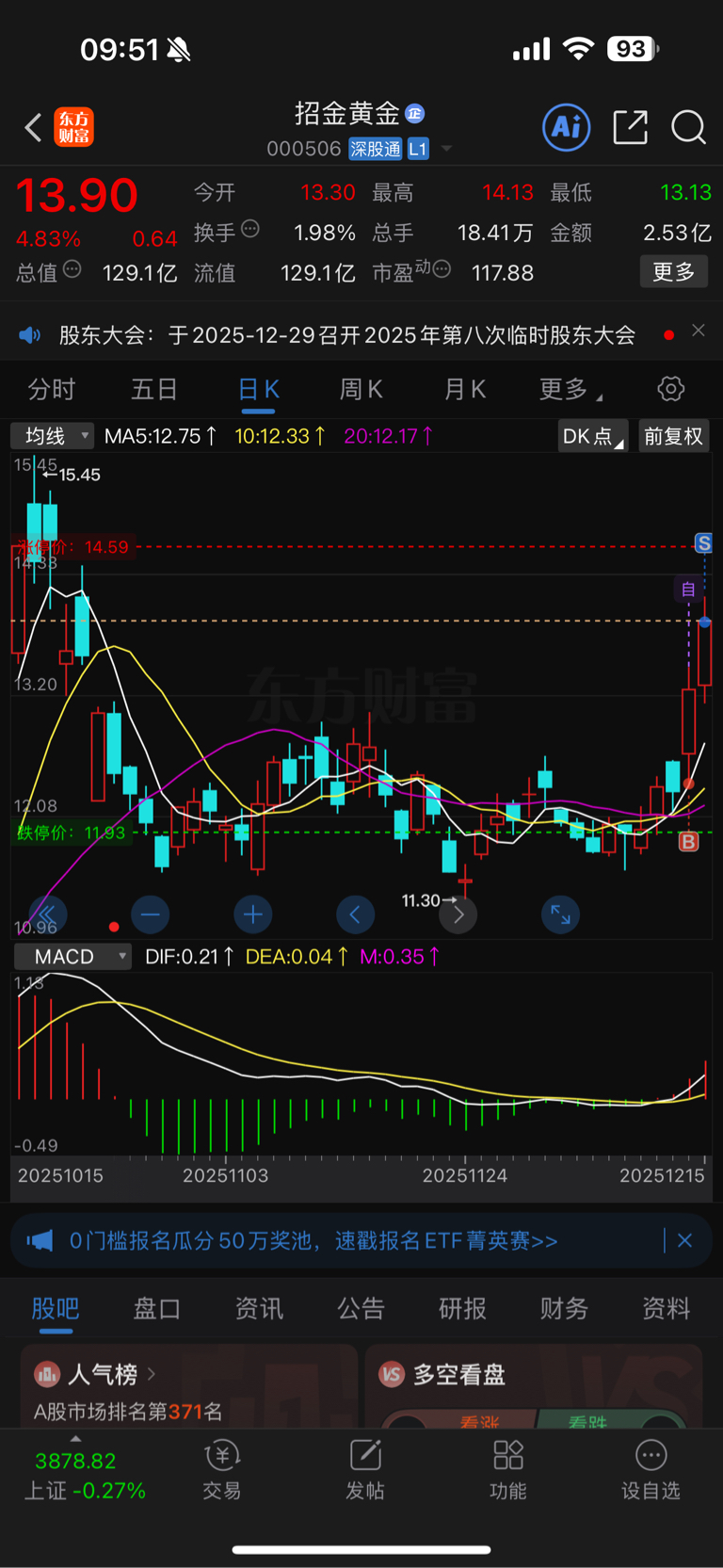Screen dimensions: 723x1568
Task: Move chart left with previous arrow
Action: pyautogui.click(x=355, y=913)
